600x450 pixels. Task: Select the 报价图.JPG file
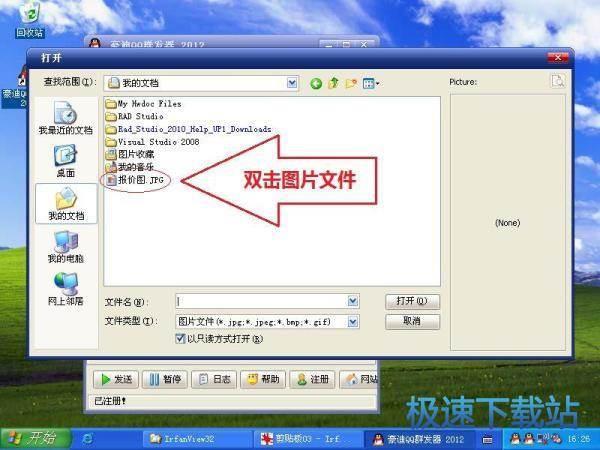pos(135,180)
